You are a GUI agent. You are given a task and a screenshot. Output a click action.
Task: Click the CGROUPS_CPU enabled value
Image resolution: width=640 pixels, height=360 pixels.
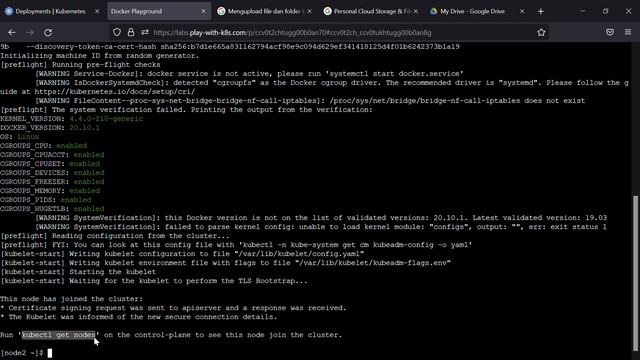[71, 146]
